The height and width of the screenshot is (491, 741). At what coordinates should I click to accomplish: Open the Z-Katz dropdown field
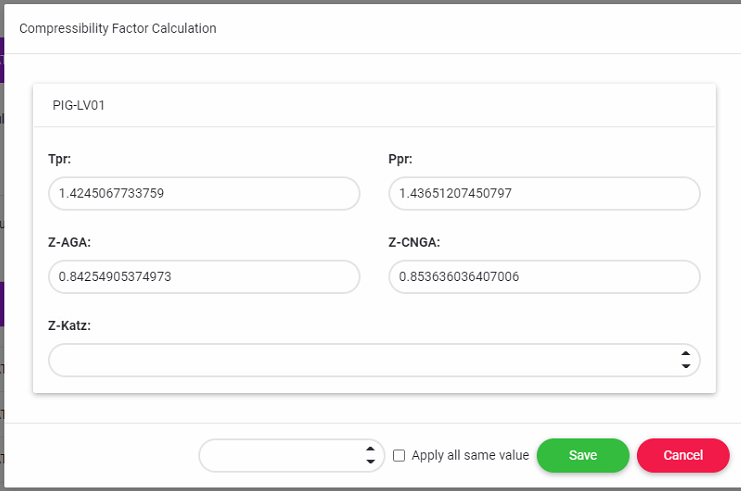point(360,360)
